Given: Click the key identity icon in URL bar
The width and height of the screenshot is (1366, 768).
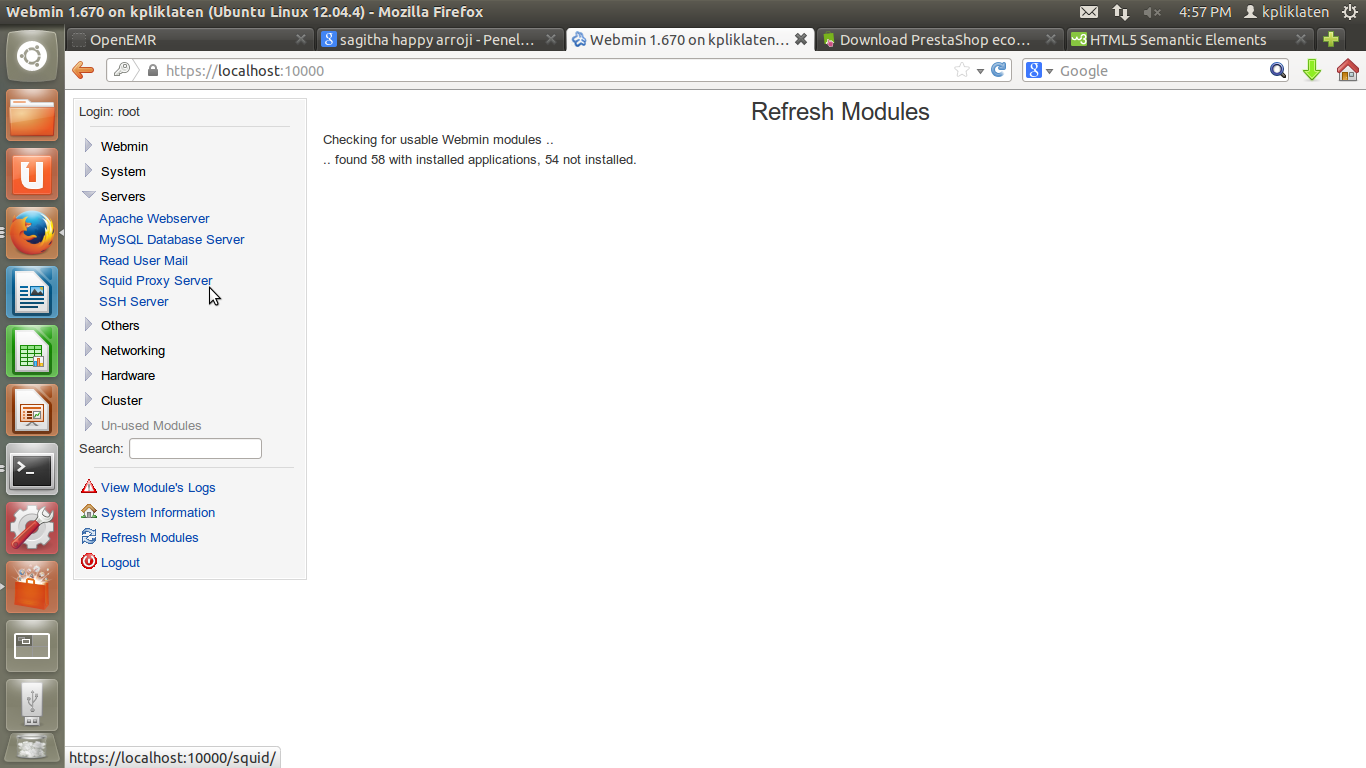Looking at the screenshot, I should pyautogui.click(x=121, y=70).
